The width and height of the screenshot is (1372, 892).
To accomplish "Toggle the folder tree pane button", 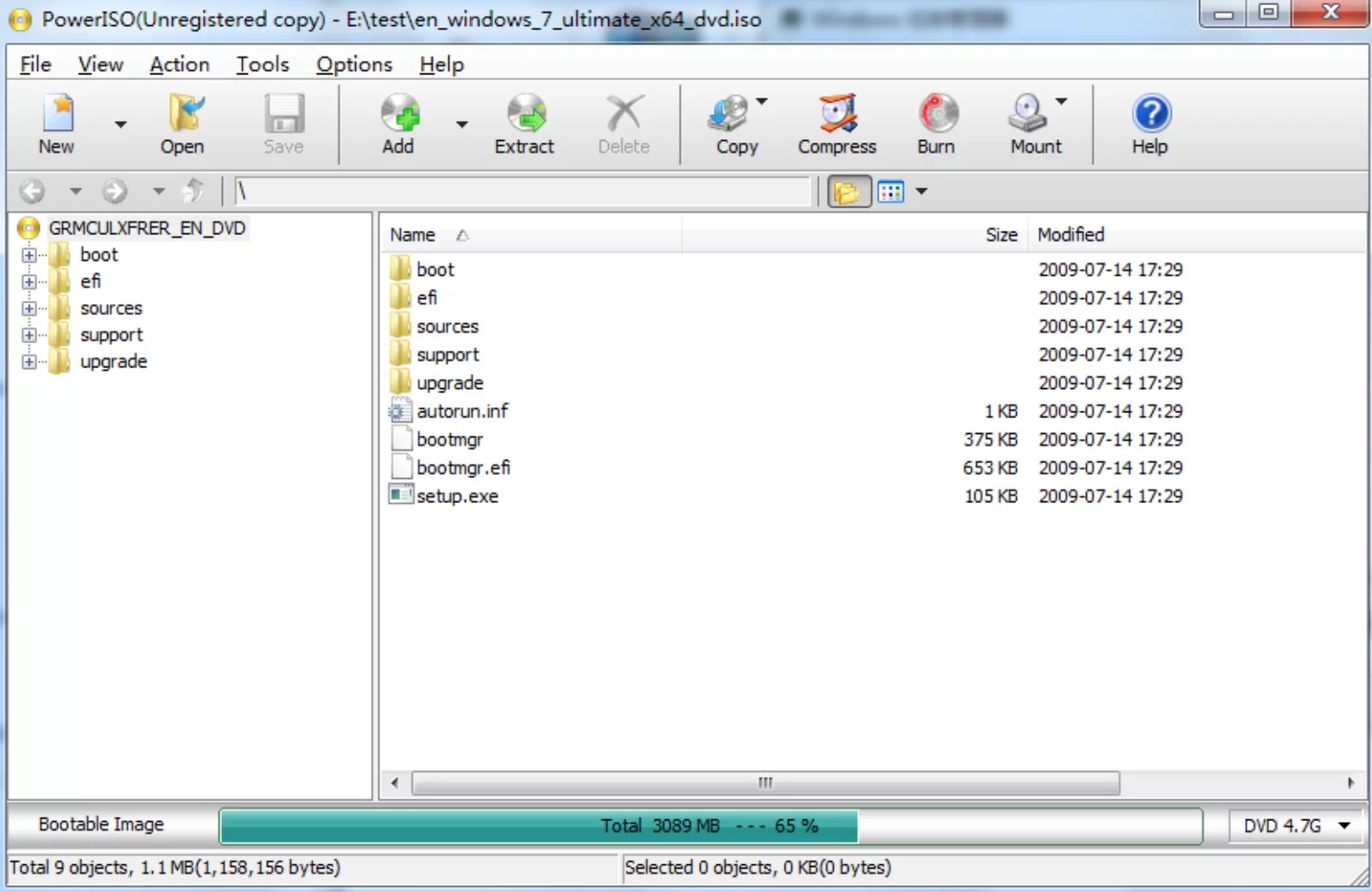I will (x=848, y=191).
